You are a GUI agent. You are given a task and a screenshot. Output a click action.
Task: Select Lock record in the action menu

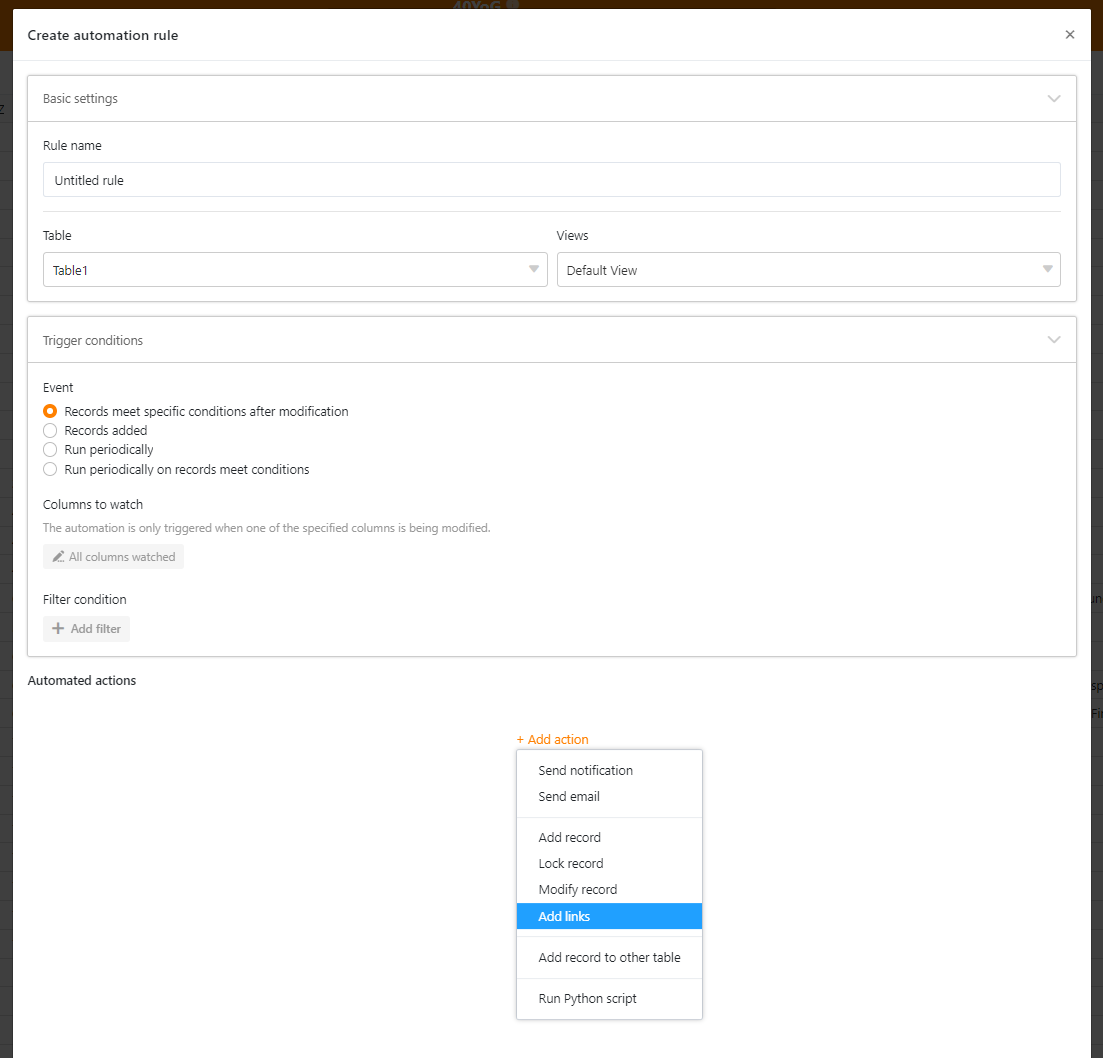click(570, 864)
